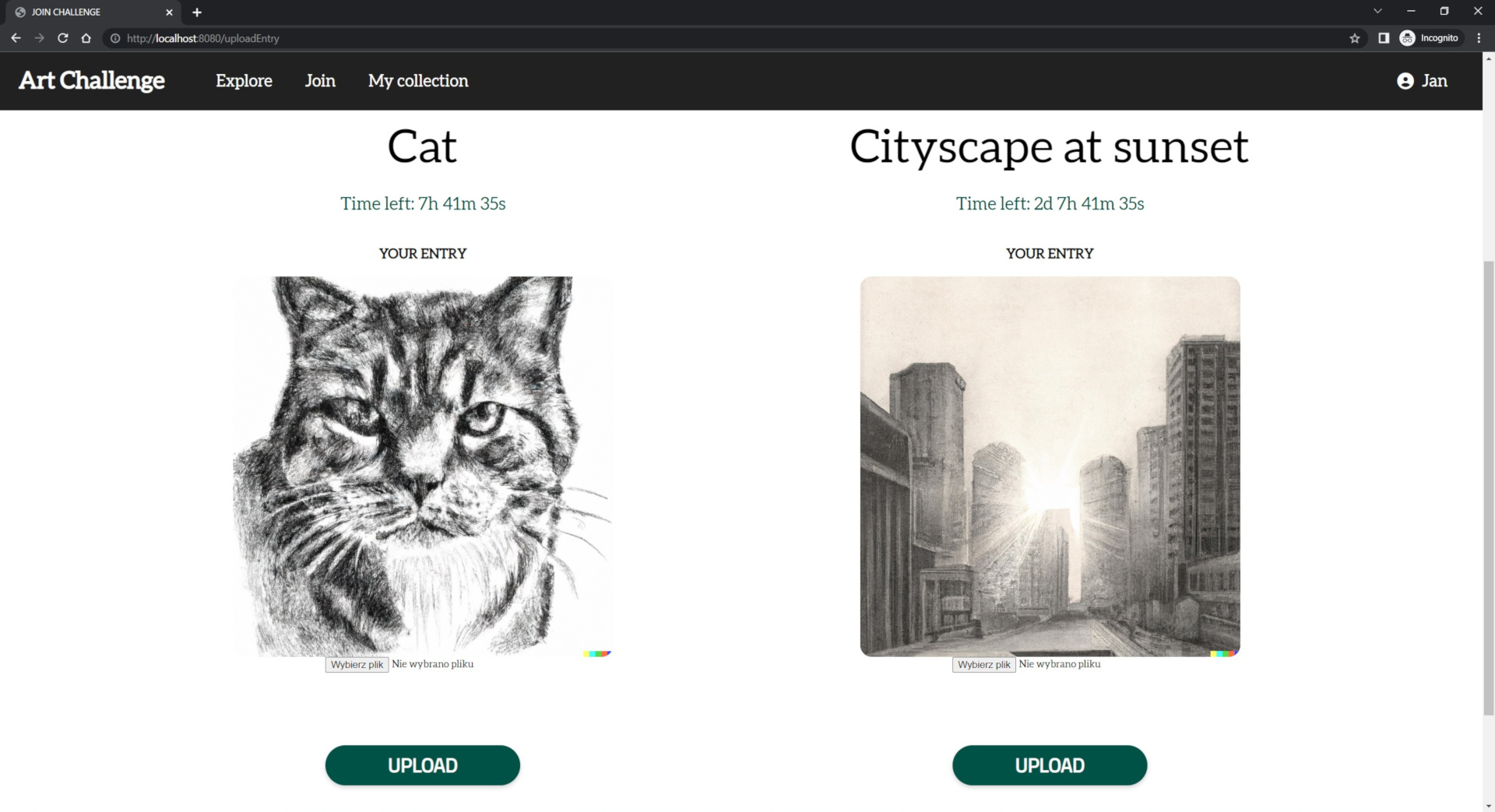The image size is (1495, 812).
Task: Click Time left 2d 7h 41m 35s text
Action: (x=1050, y=203)
